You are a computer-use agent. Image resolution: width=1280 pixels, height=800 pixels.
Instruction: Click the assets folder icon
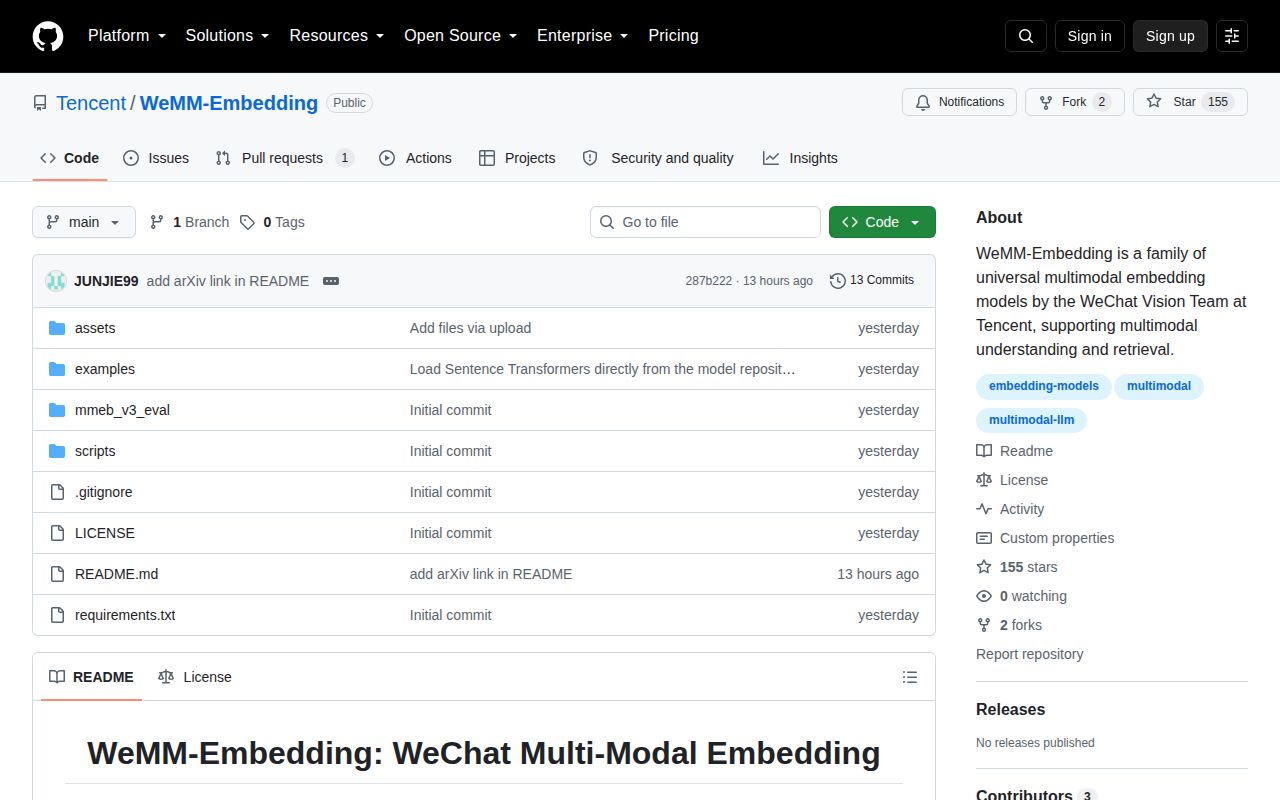(57, 328)
